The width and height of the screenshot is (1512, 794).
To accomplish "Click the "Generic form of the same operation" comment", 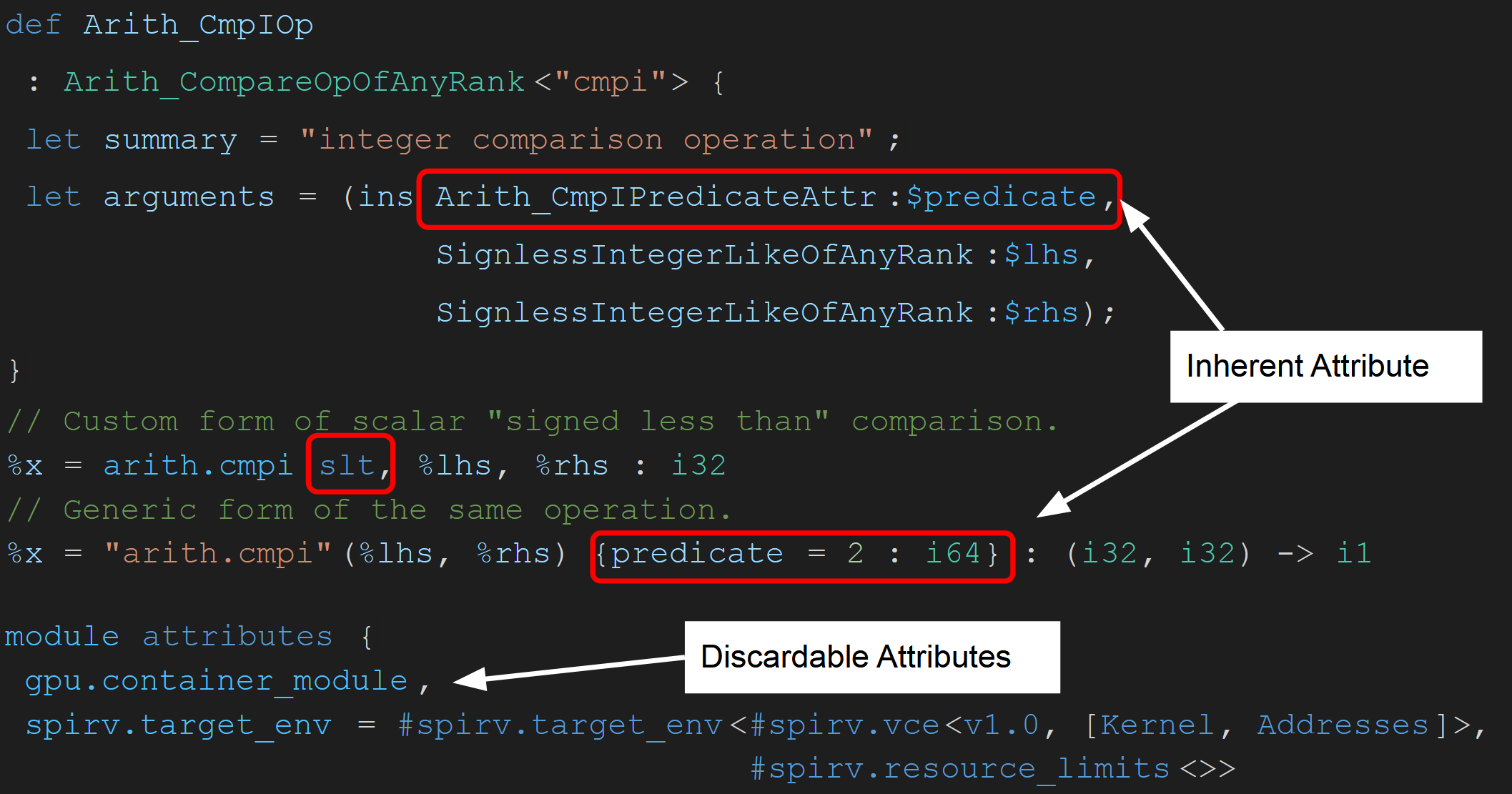I will click(x=369, y=510).
